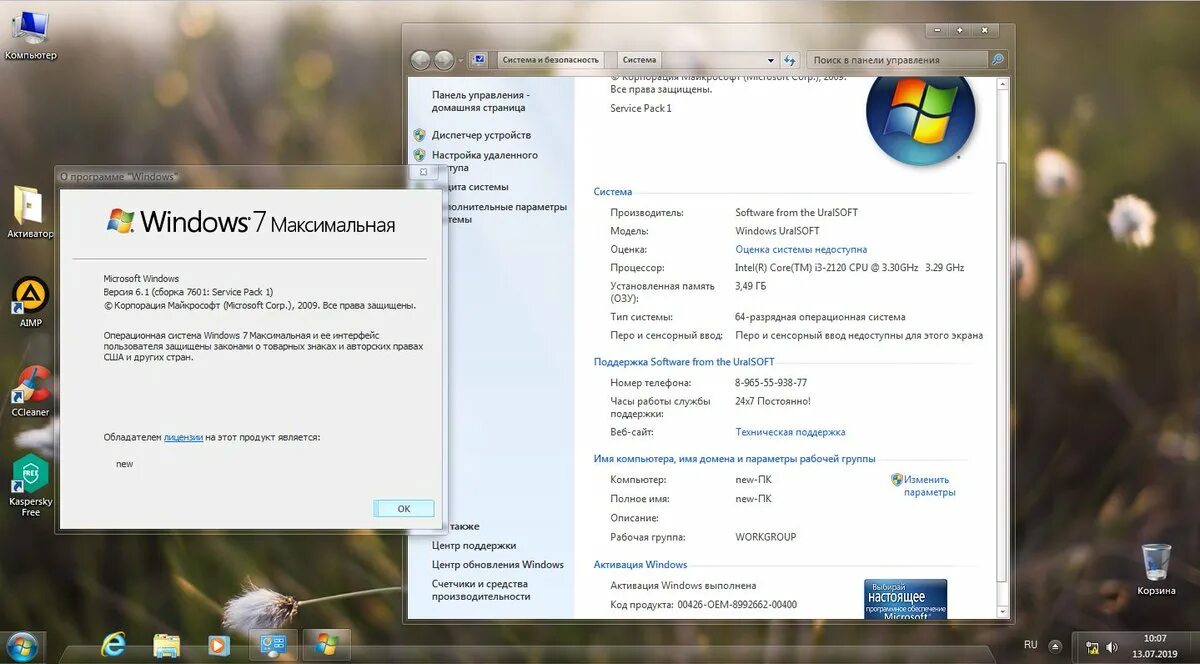1200x664 pixels.
Task: Open the Windows Start menu orb
Action: point(22,645)
